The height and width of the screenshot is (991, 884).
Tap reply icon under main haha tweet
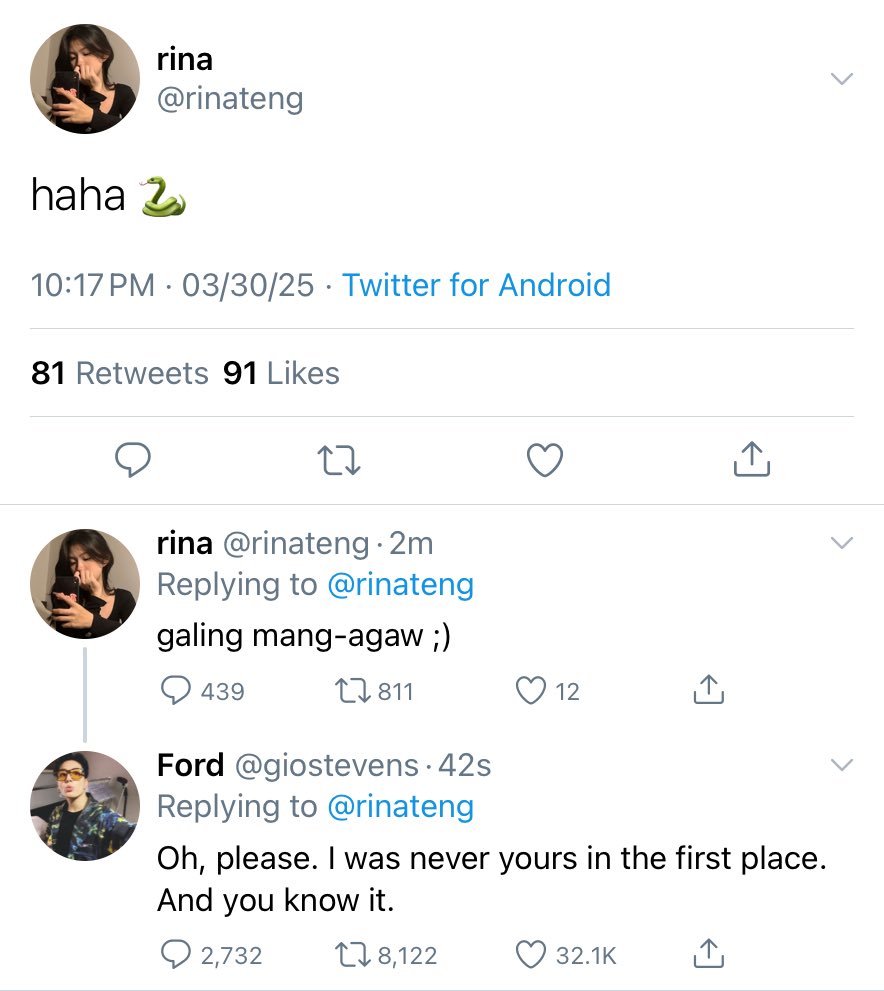133,459
